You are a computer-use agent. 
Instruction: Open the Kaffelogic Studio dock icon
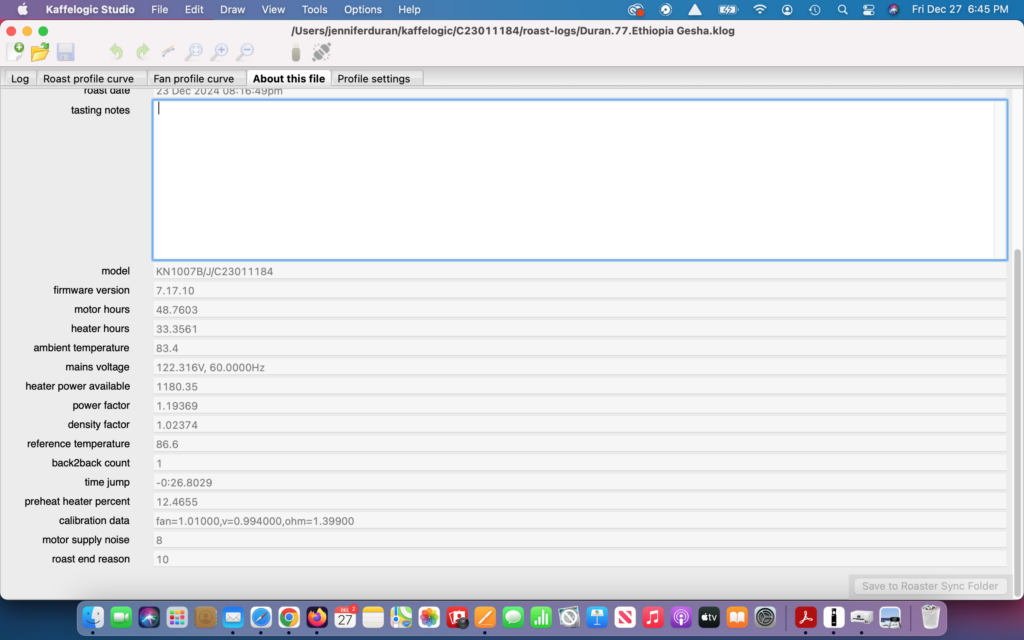coord(833,616)
